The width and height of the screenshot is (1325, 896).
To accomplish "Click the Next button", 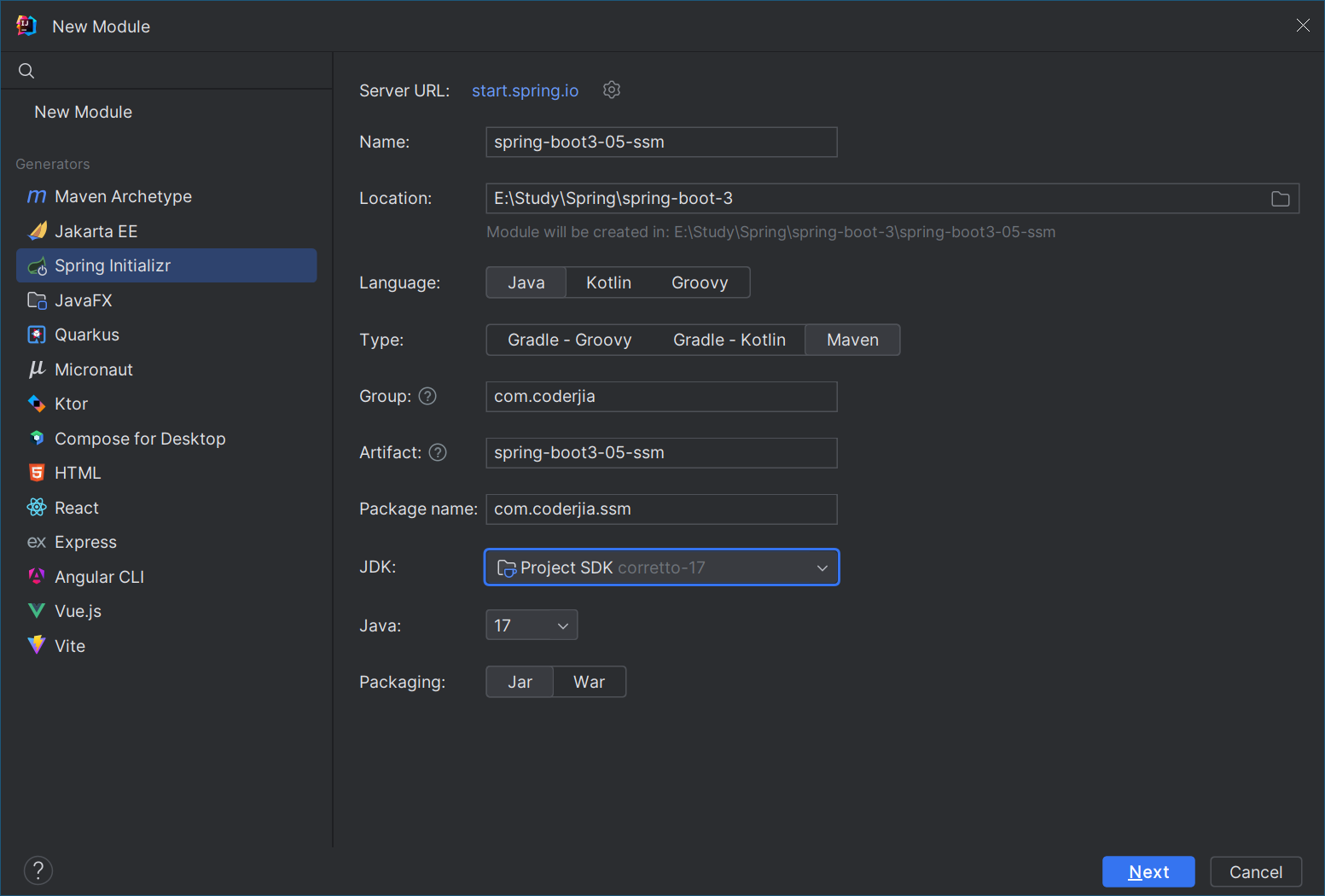I will click(x=1148, y=872).
